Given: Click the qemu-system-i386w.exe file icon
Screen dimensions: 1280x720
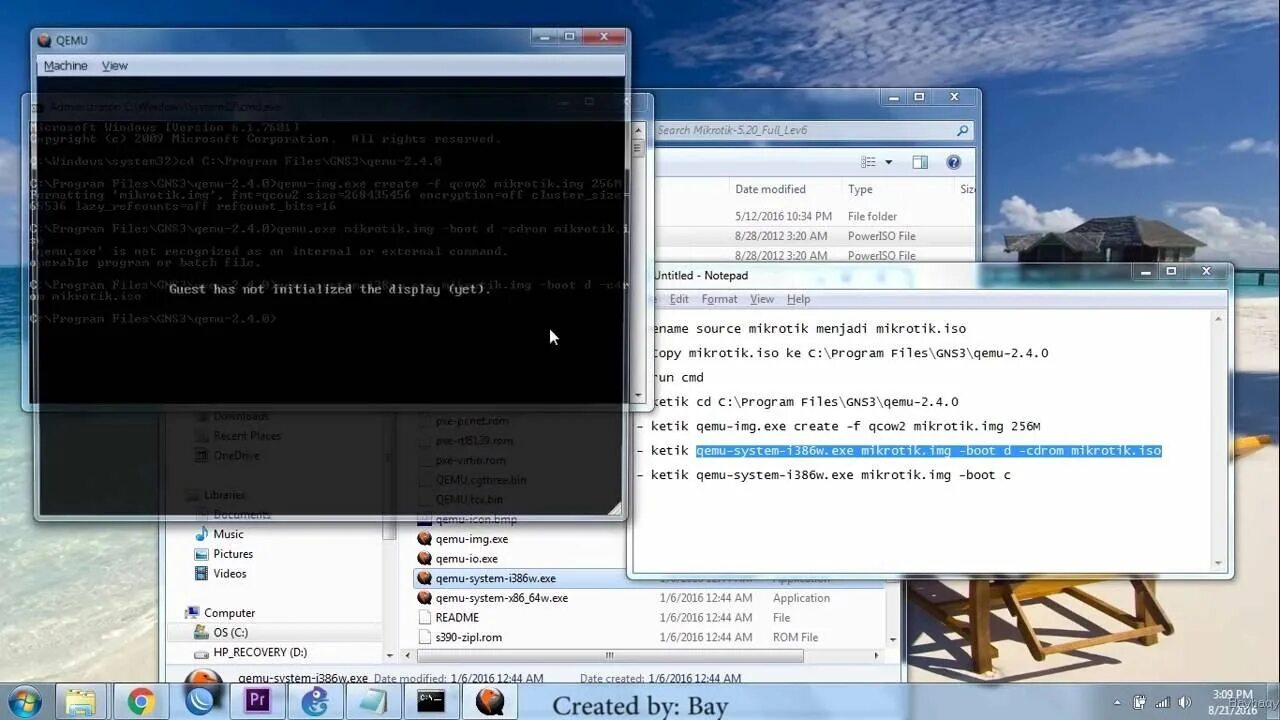Looking at the screenshot, I should click(424, 578).
